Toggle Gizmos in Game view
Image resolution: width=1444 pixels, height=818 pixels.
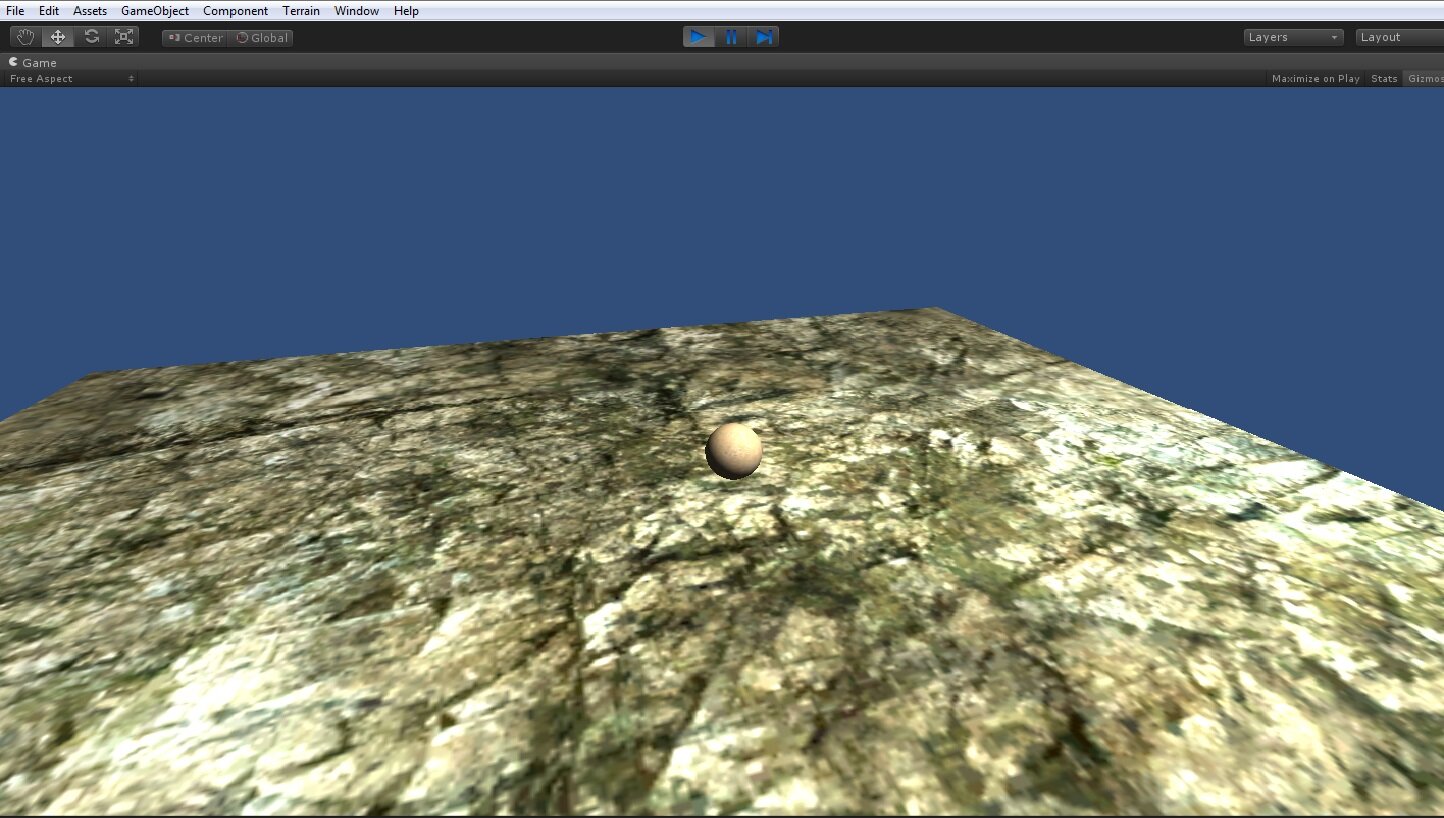point(1424,79)
